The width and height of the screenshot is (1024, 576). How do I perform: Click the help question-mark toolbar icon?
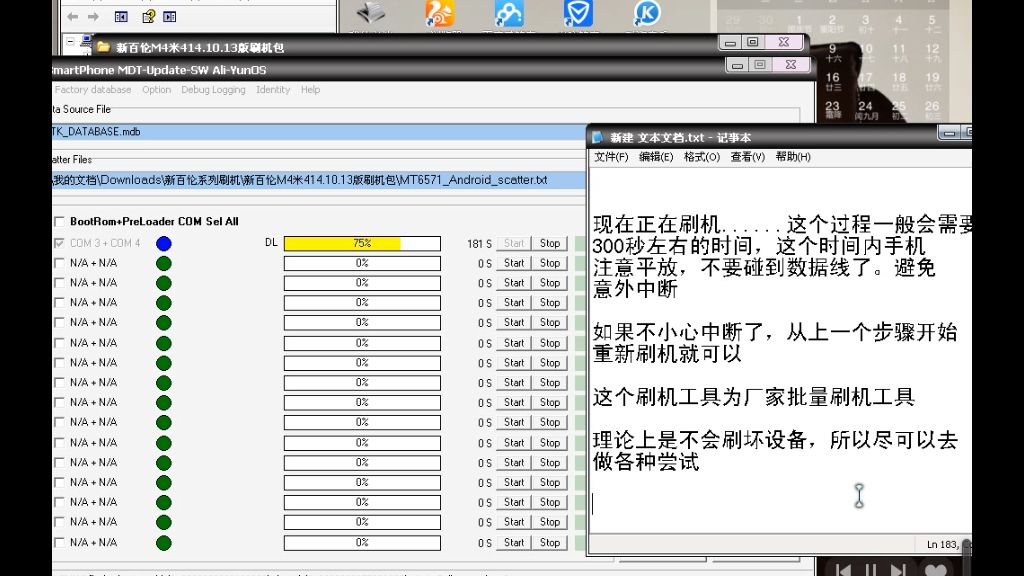[149, 16]
